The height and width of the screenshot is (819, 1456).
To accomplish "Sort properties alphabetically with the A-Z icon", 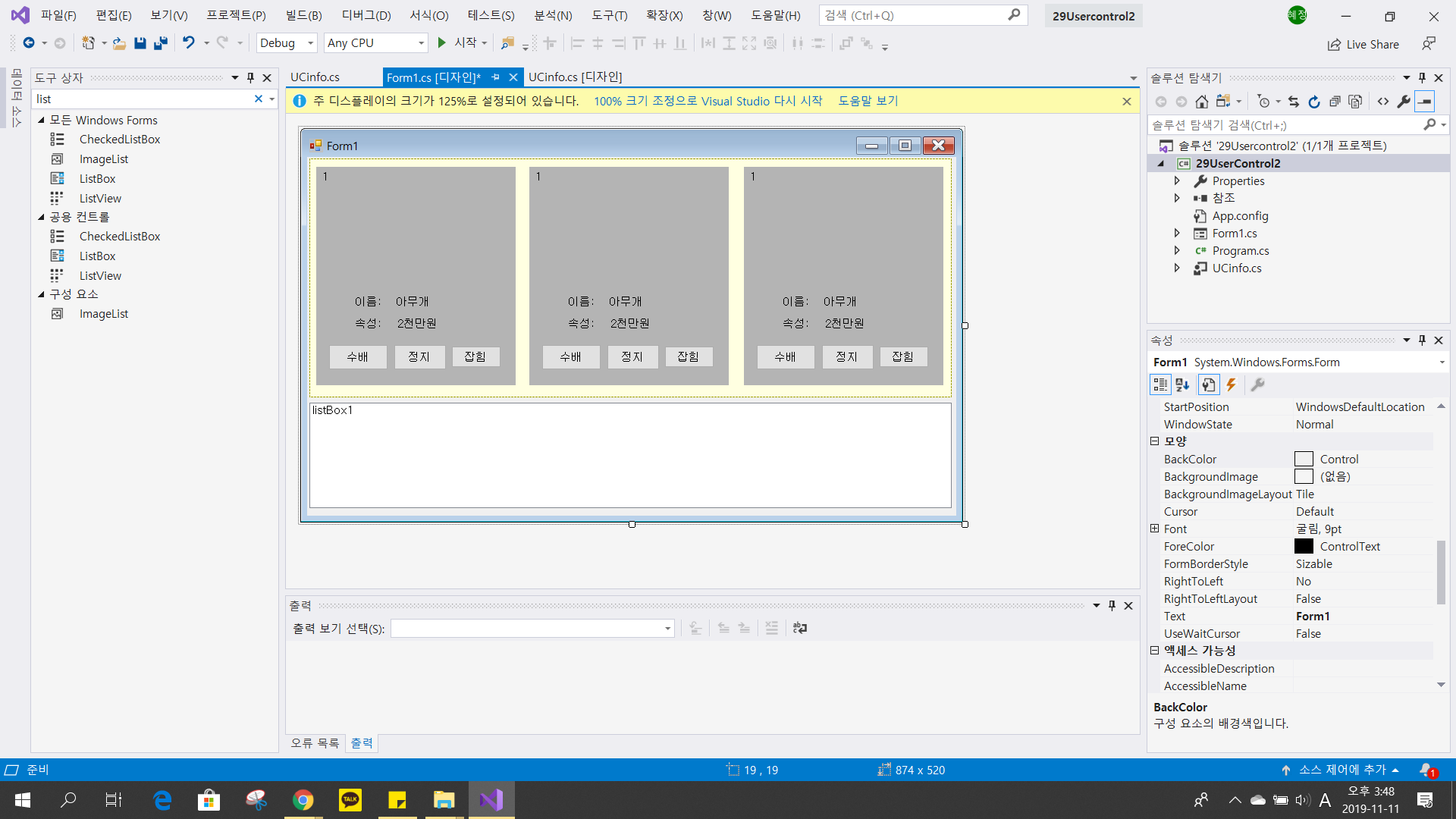I will coord(1182,385).
